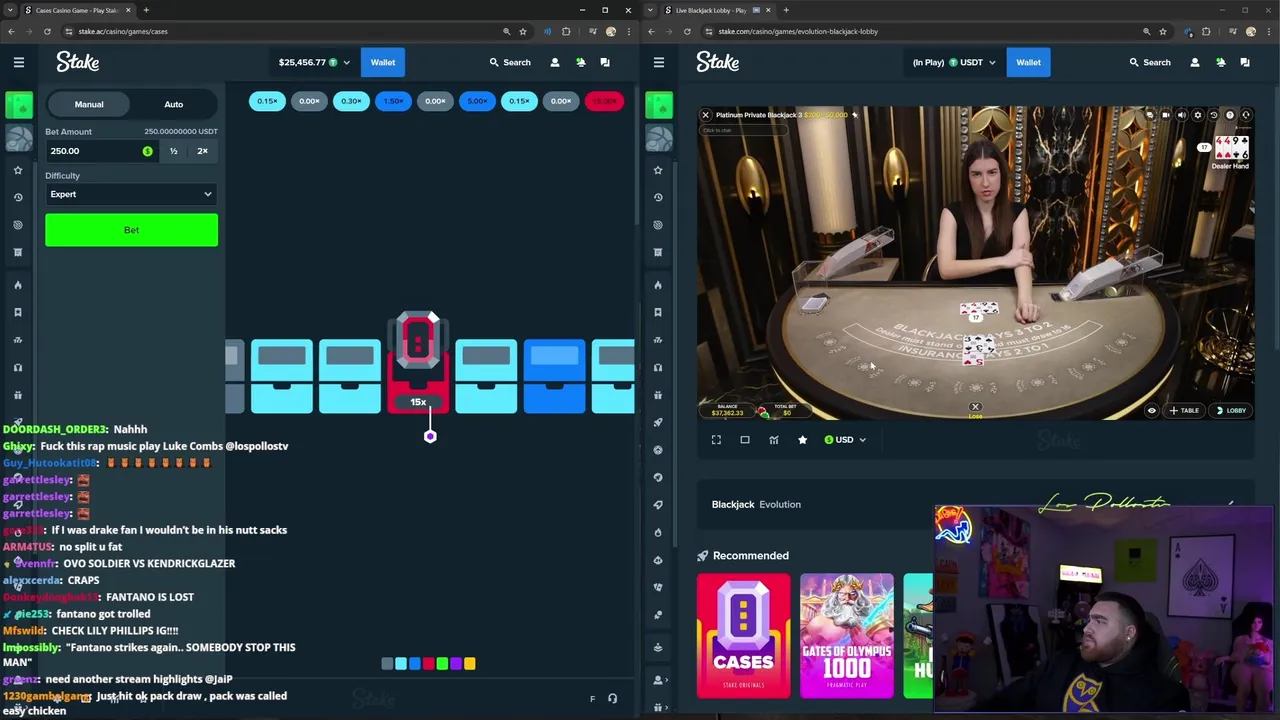This screenshot has width=1280, height=720.
Task: Open Favourites star in Blackjack sidebar
Action: tap(658, 170)
